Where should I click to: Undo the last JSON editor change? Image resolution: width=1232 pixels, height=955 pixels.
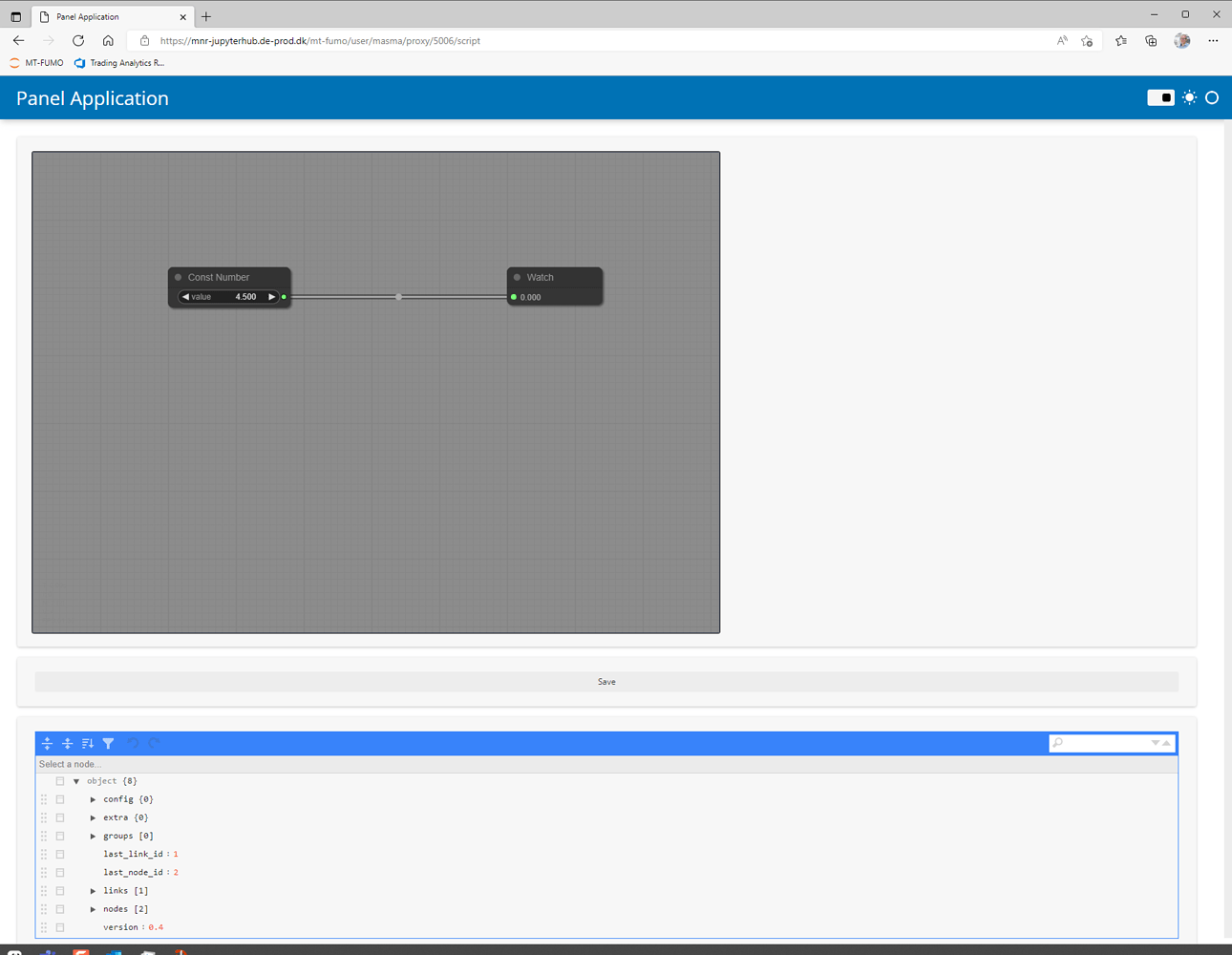point(130,743)
